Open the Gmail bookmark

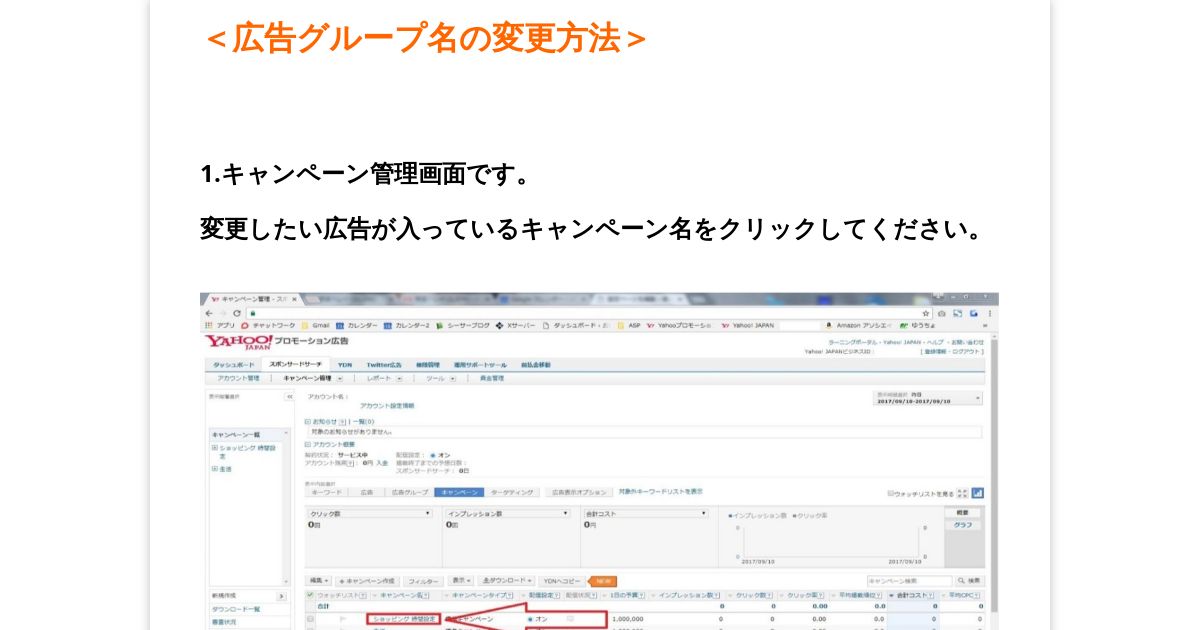(x=316, y=325)
